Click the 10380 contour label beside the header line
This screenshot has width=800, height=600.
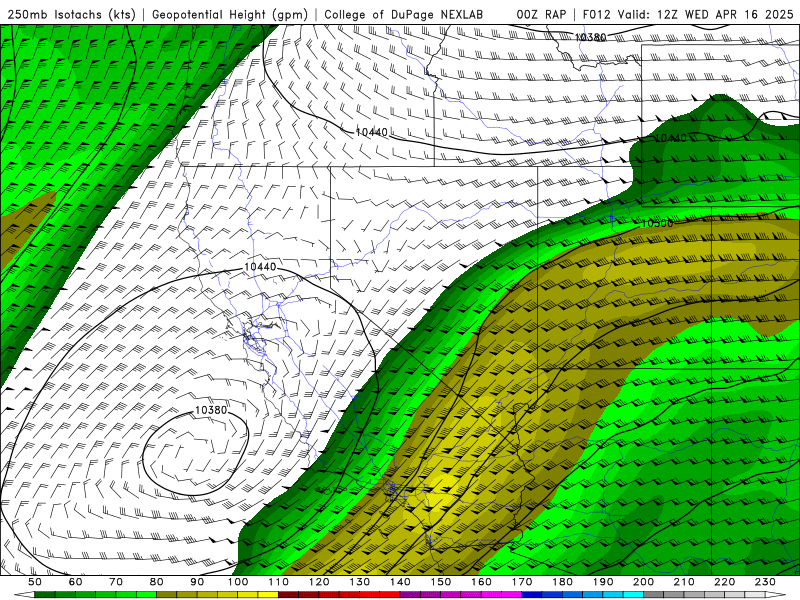[x=590, y=37]
